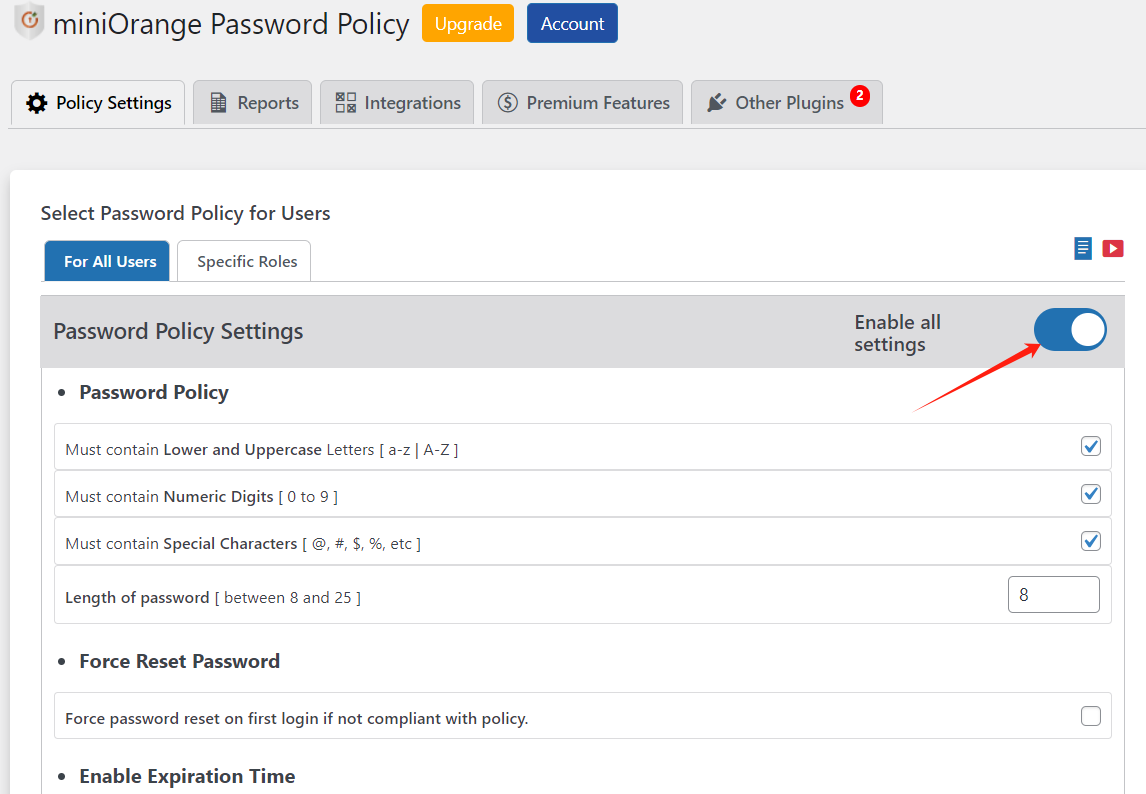Click the Other Plugins brush icon
This screenshot has width=1146, height=794.
click(x=718, y=102)
